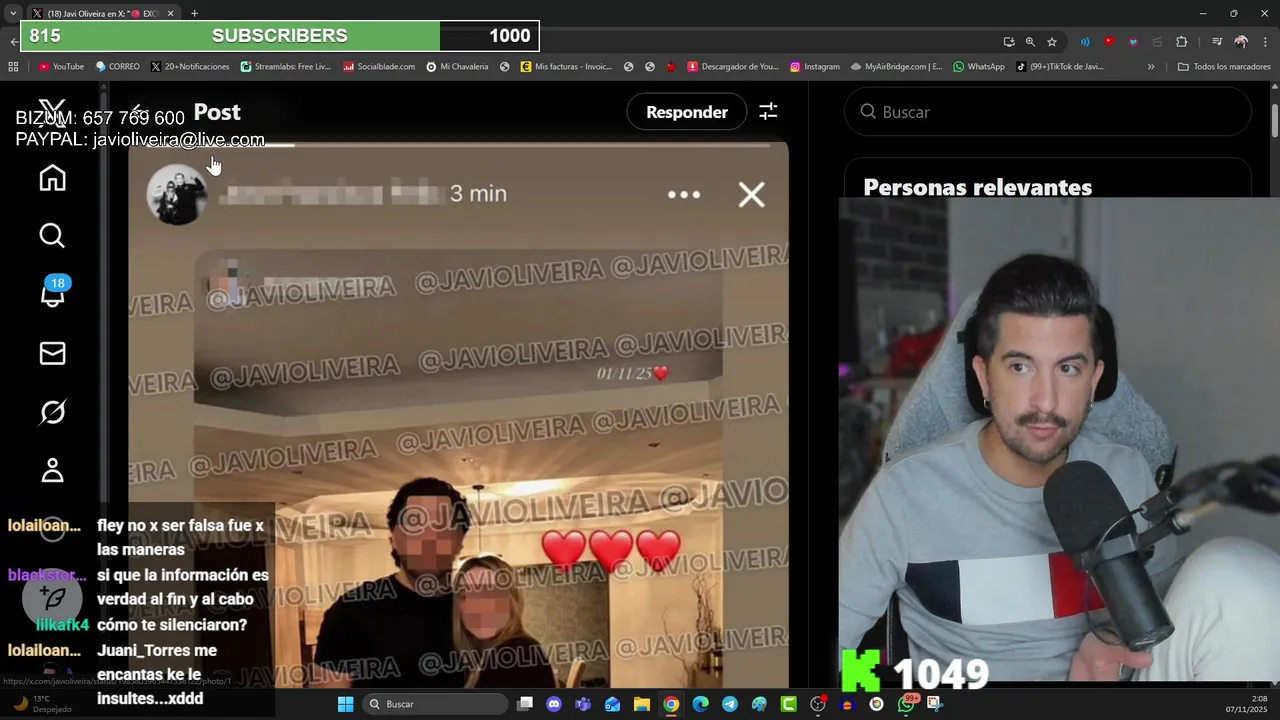Open Grok icon in X sidebar
Image resolution: width=1280 pixels, height=720 pixels.
click(52, 411)
